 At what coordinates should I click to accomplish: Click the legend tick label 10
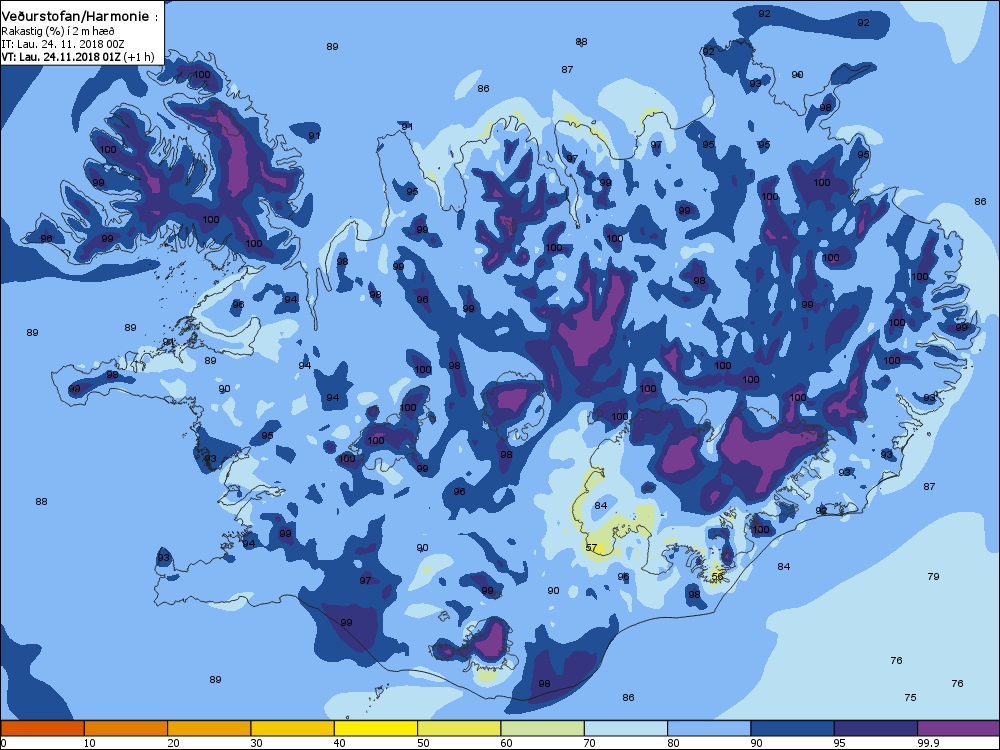89,743
